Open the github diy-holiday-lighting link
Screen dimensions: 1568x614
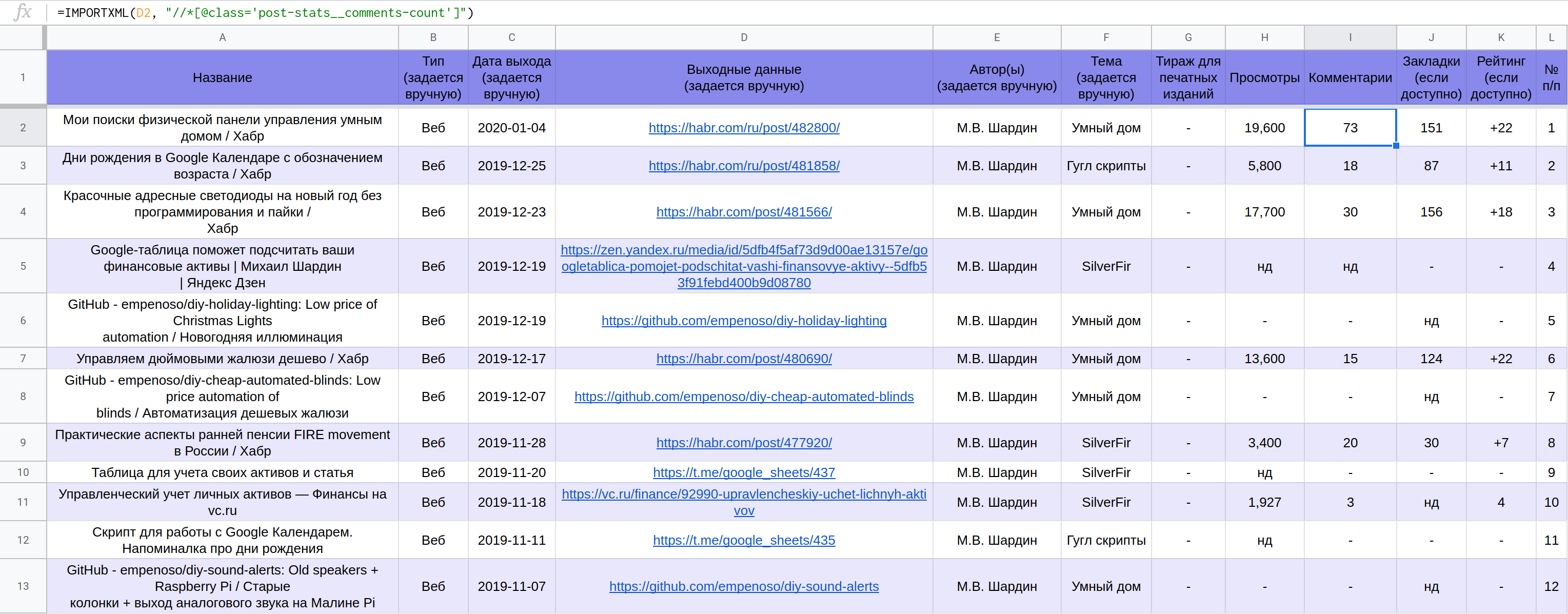click(743, 321)
